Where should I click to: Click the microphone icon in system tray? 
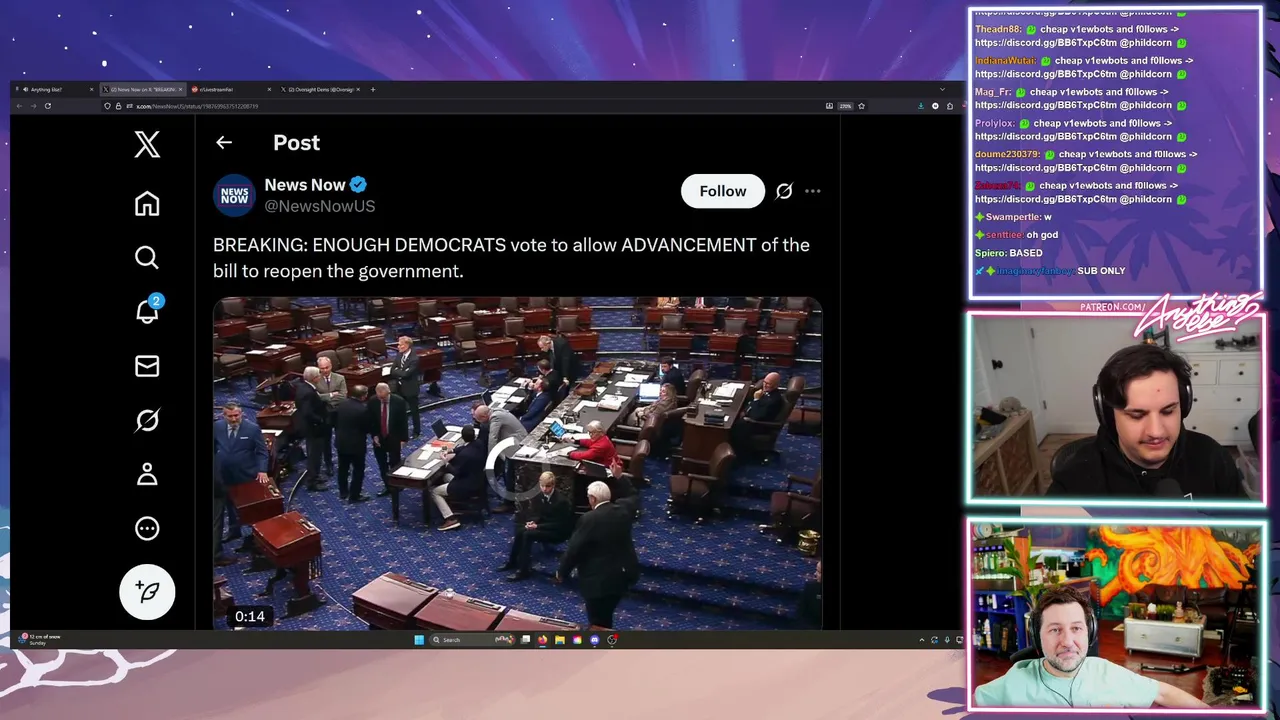coord(947,640)
